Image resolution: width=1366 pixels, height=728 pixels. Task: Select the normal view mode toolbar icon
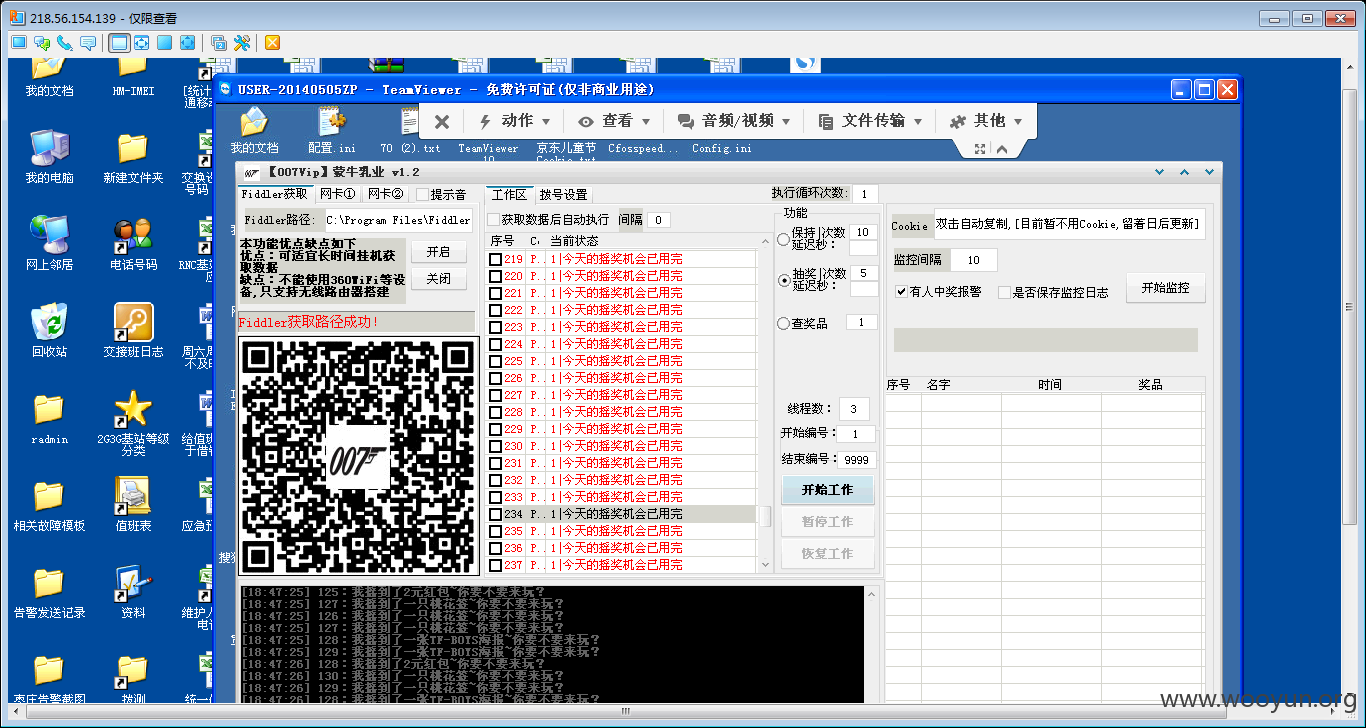119,42
